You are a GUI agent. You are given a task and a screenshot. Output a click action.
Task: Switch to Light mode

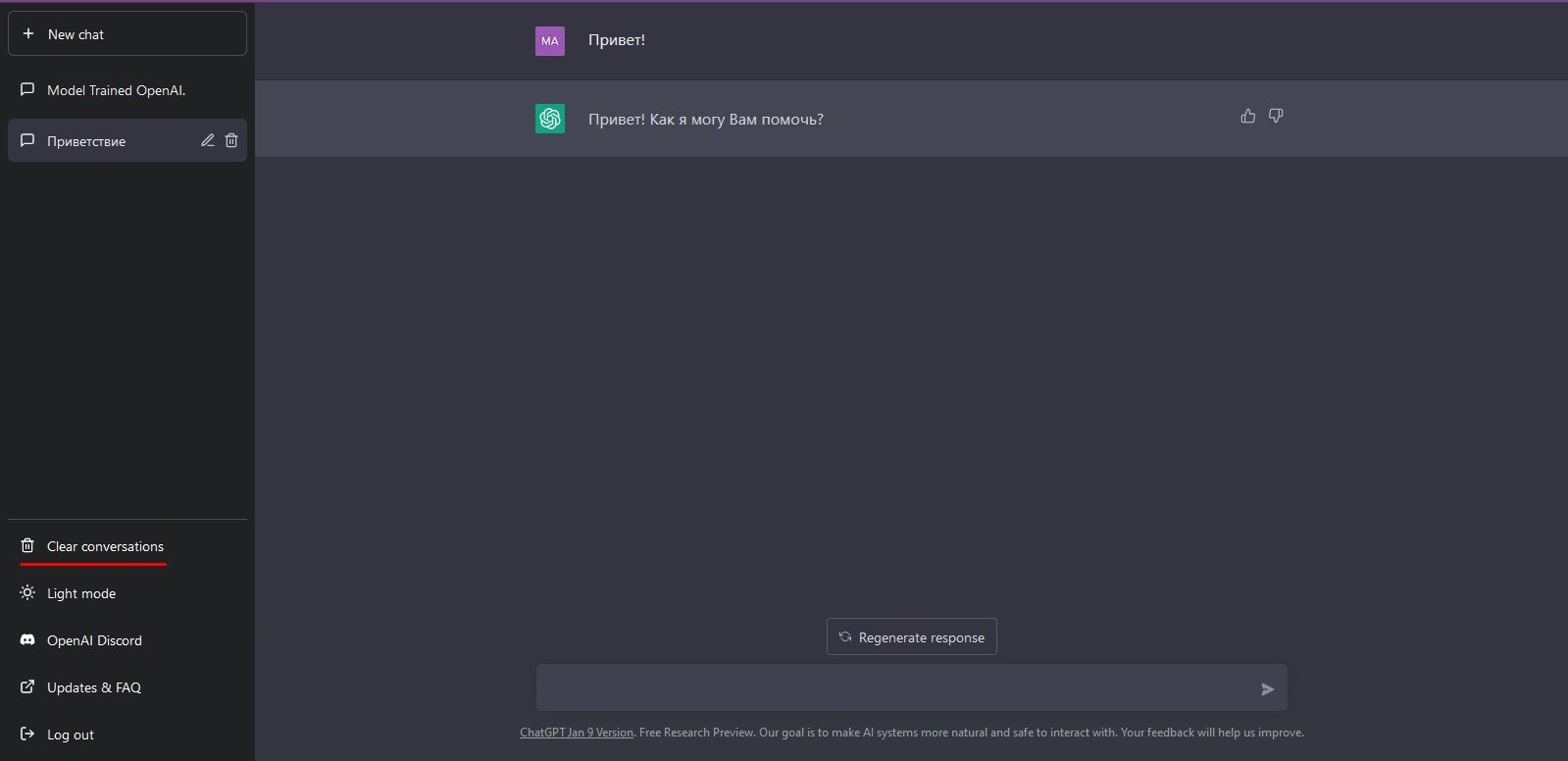click(127, 593)
